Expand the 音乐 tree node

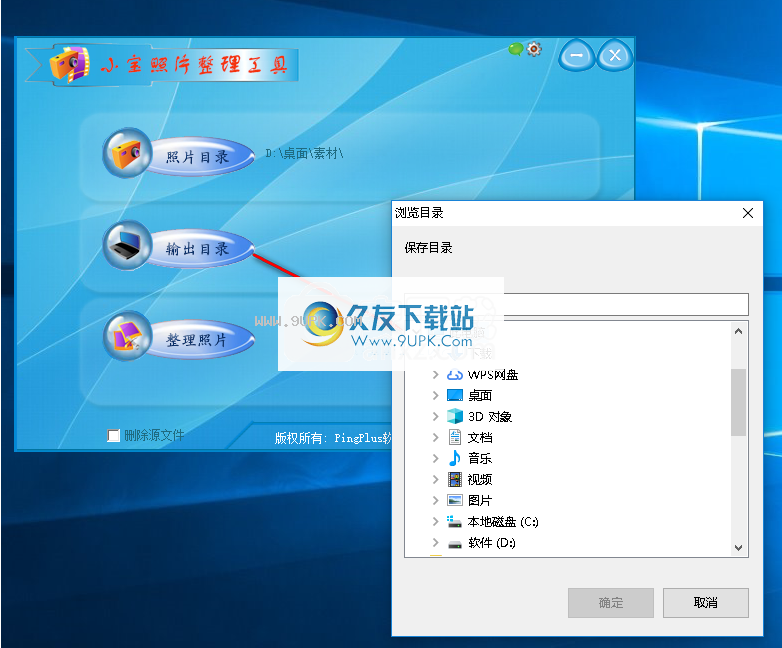coord(435,458)
